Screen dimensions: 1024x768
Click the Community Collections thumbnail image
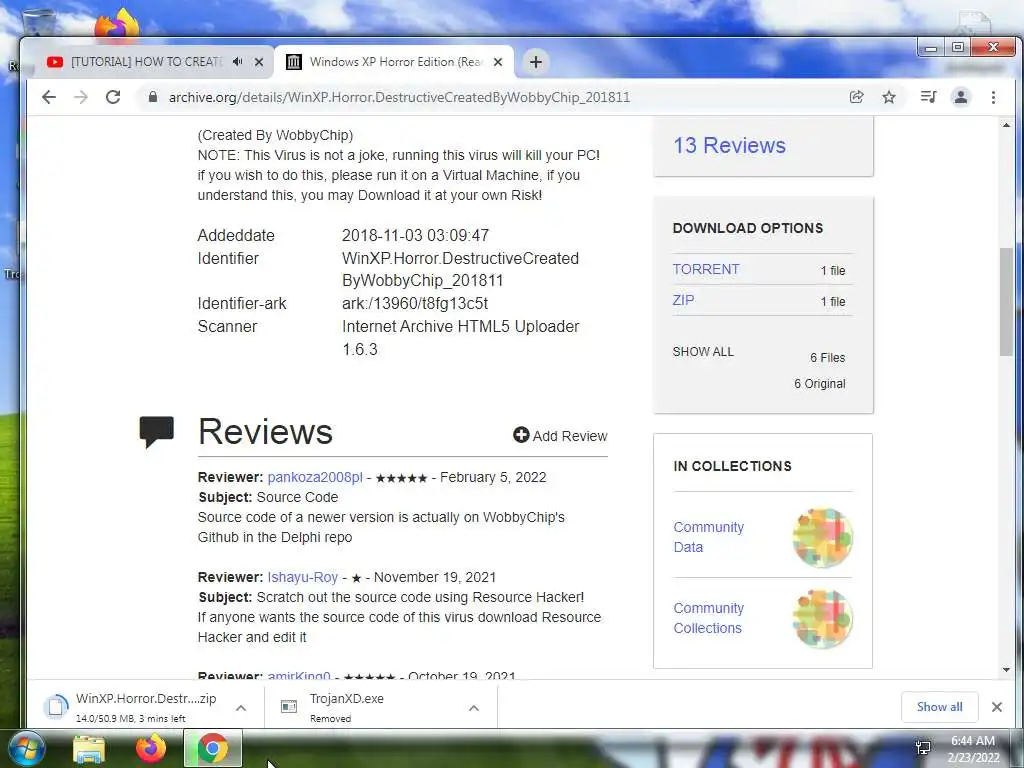pos(822,618)
